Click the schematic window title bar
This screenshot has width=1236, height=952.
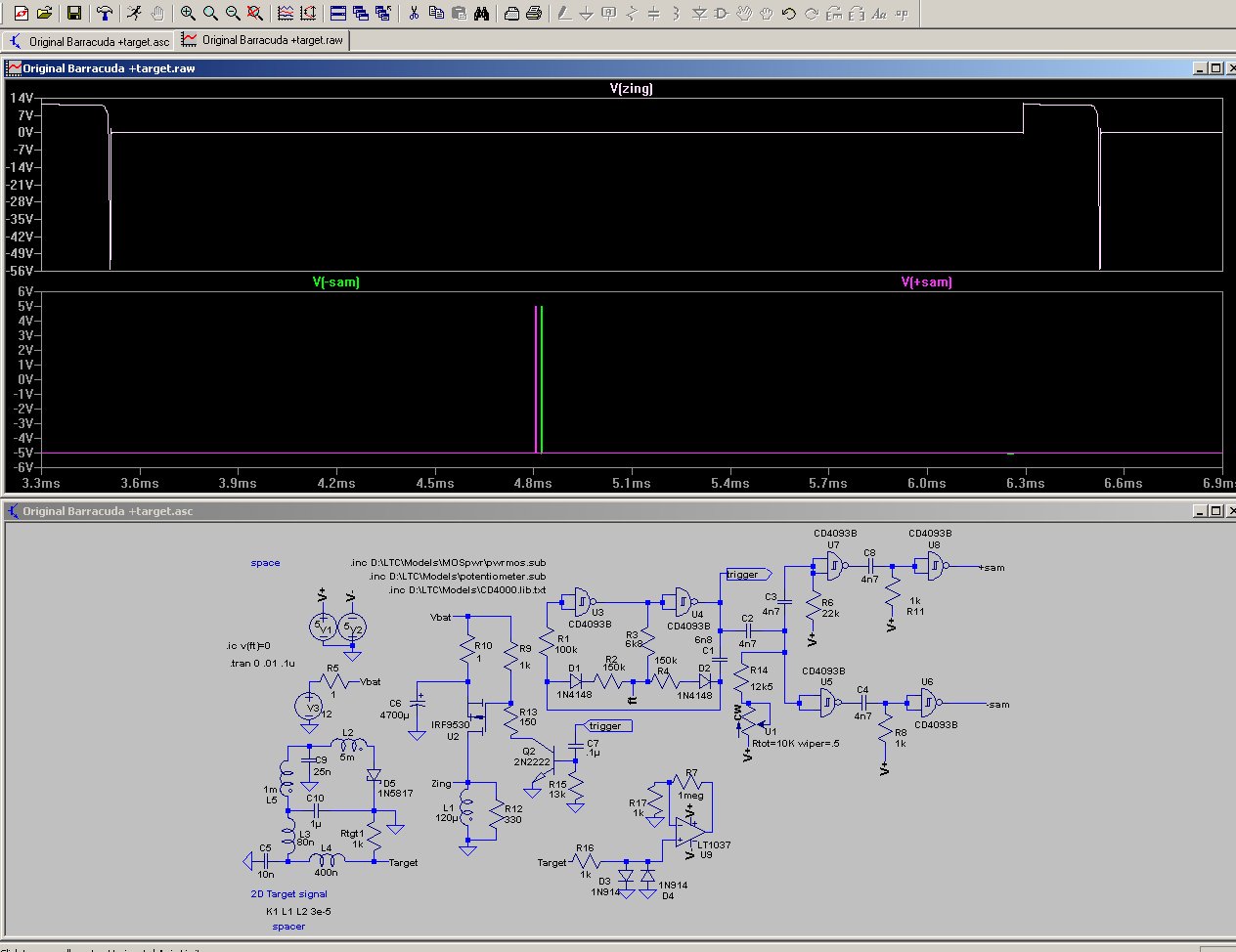tap(587, 511)
